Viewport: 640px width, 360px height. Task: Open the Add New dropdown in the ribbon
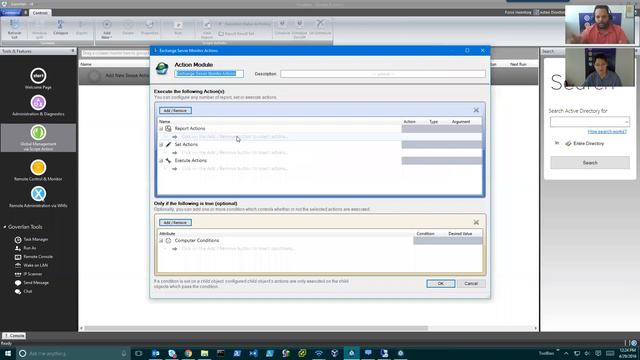click(107, 29)
